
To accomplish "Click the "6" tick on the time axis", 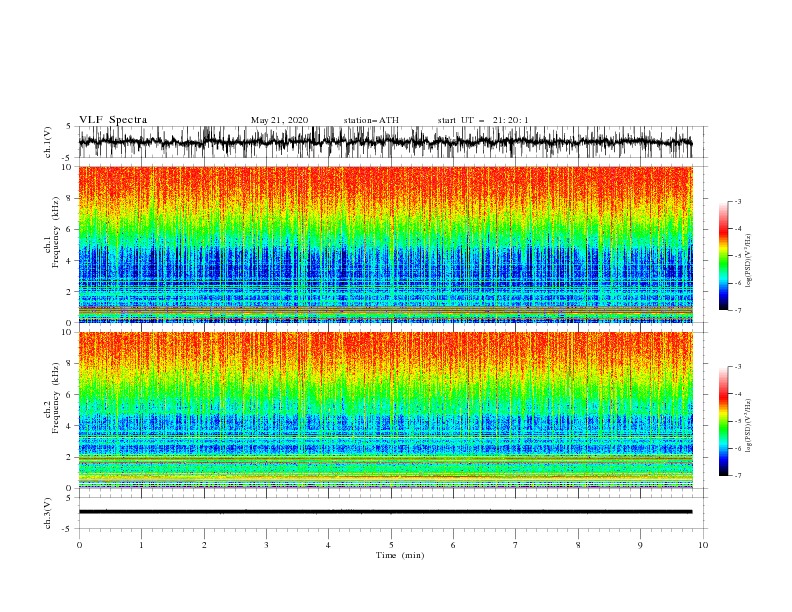I will 453,545.
